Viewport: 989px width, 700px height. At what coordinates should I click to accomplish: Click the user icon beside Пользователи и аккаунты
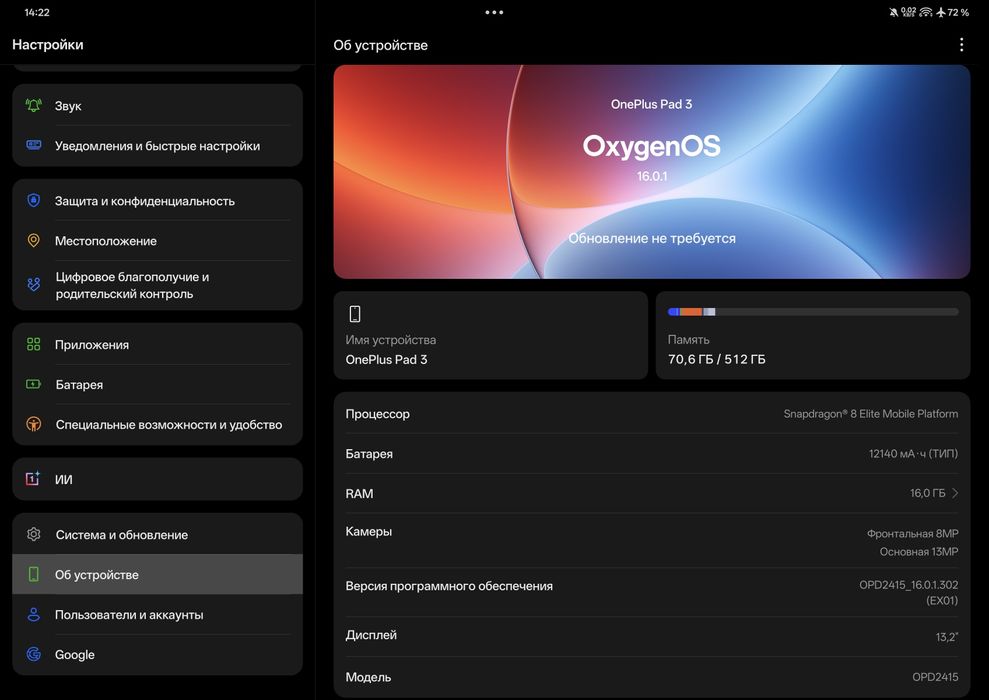point(33,614)
